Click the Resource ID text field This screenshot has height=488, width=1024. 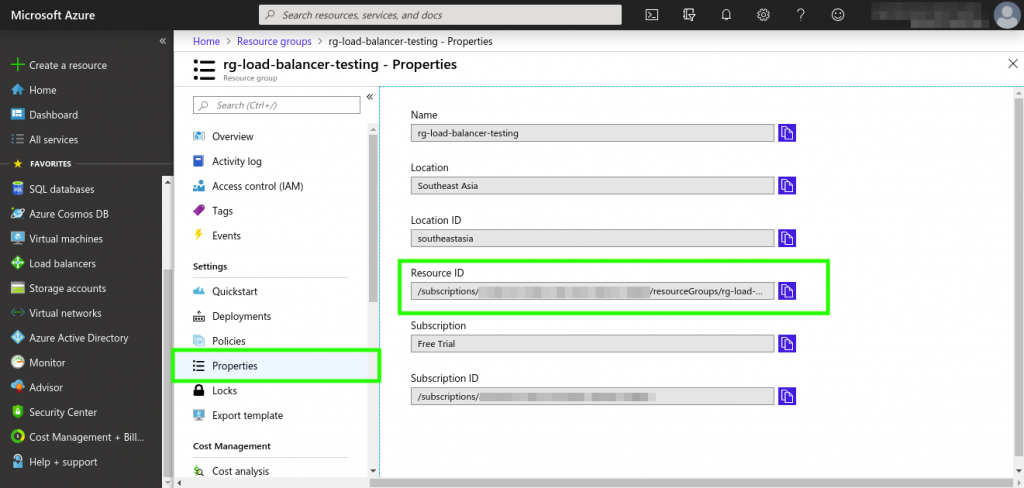tap(592, 291)
